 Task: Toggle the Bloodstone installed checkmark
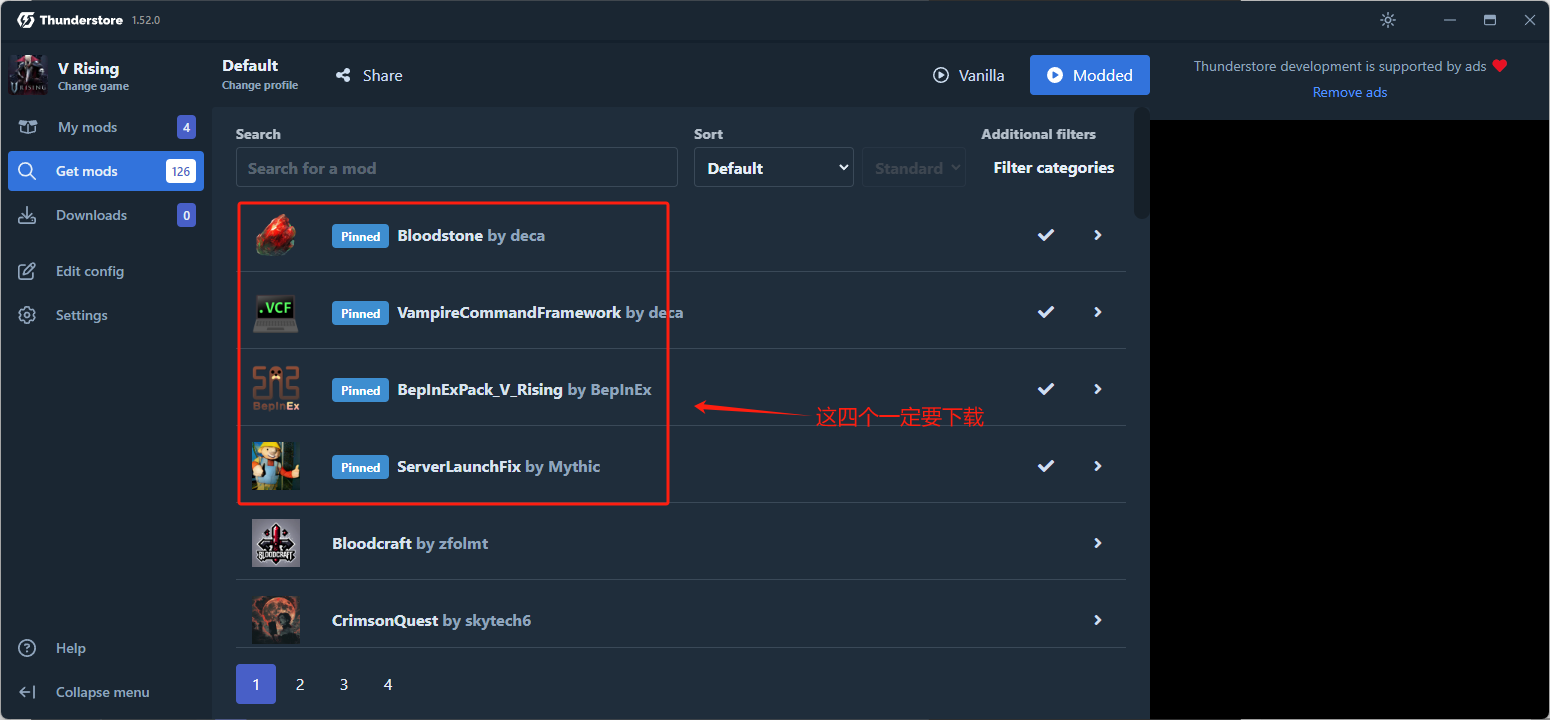pos(1046,235)
